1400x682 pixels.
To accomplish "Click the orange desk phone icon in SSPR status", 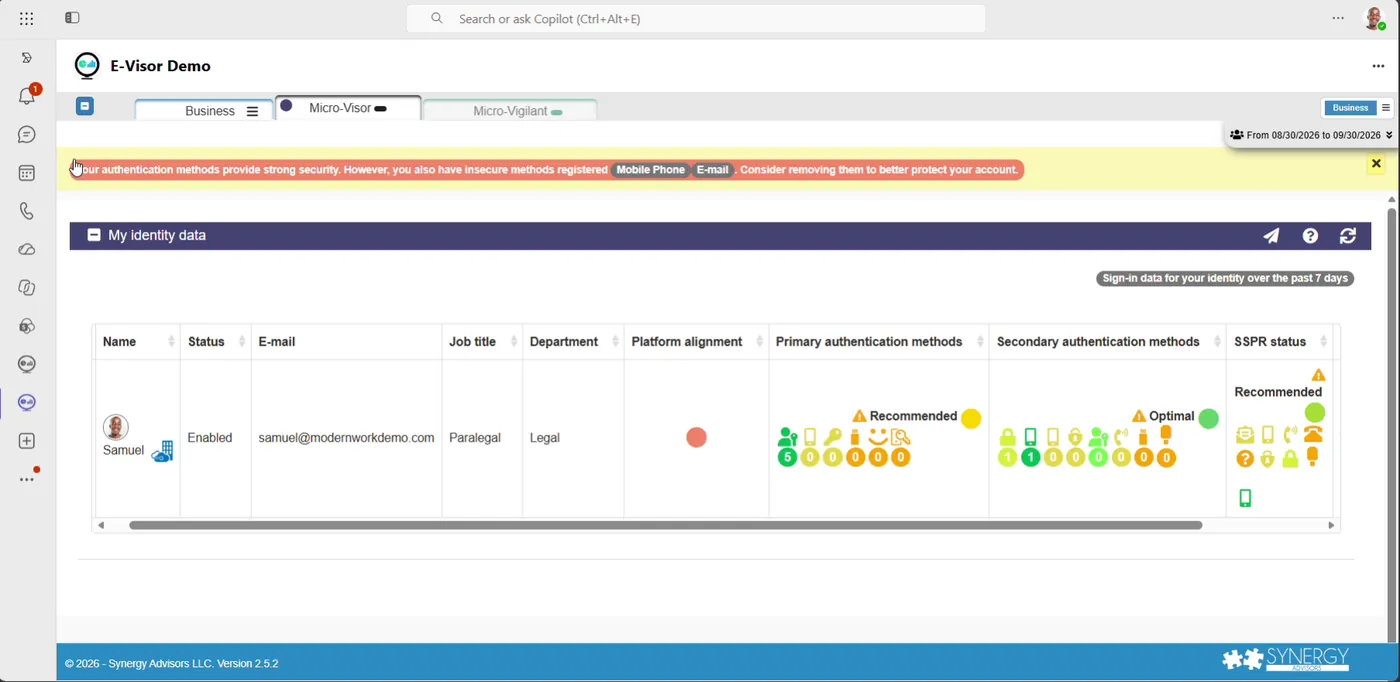I will tap(1313, 434).
